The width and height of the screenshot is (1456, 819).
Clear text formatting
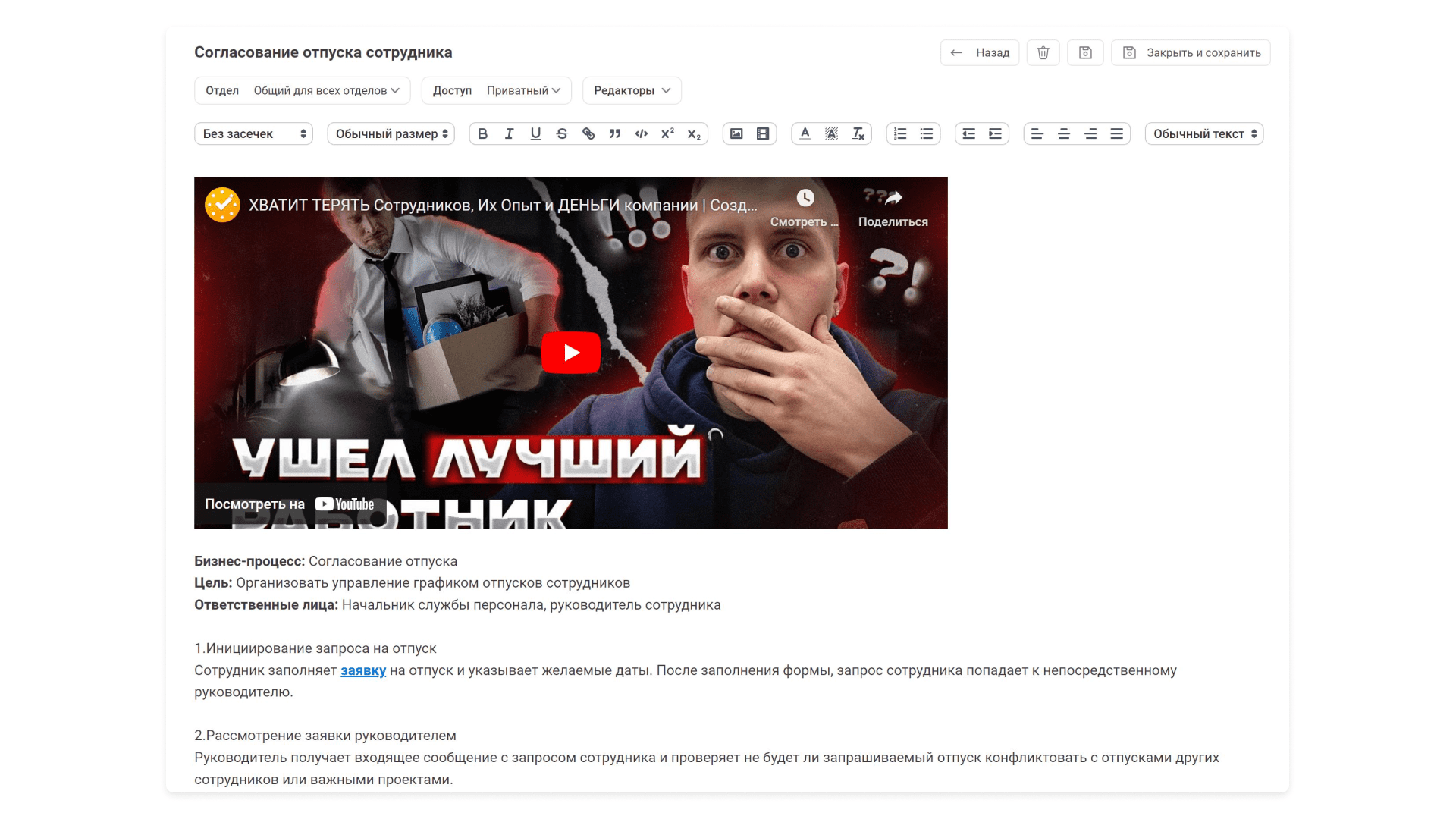pyautogui.click(x=858, y=133)
